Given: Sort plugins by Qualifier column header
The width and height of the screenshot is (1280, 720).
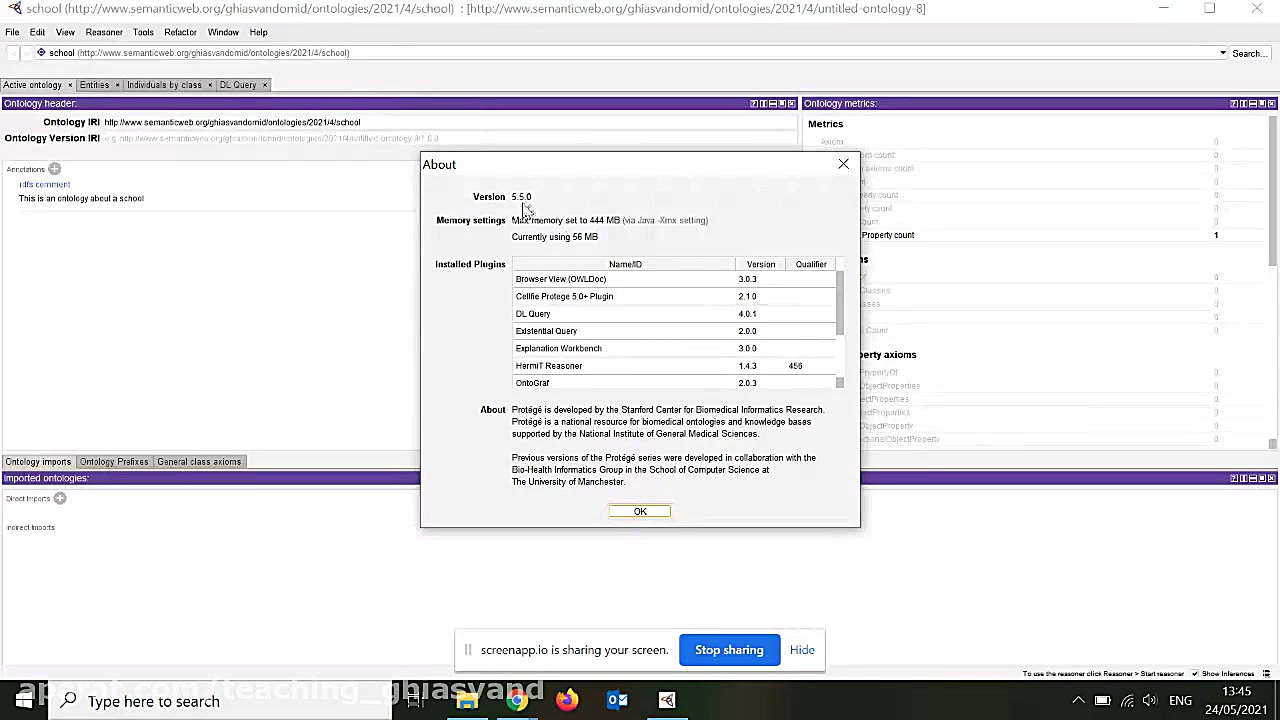Looking at the screenshot, I should 811,264.
